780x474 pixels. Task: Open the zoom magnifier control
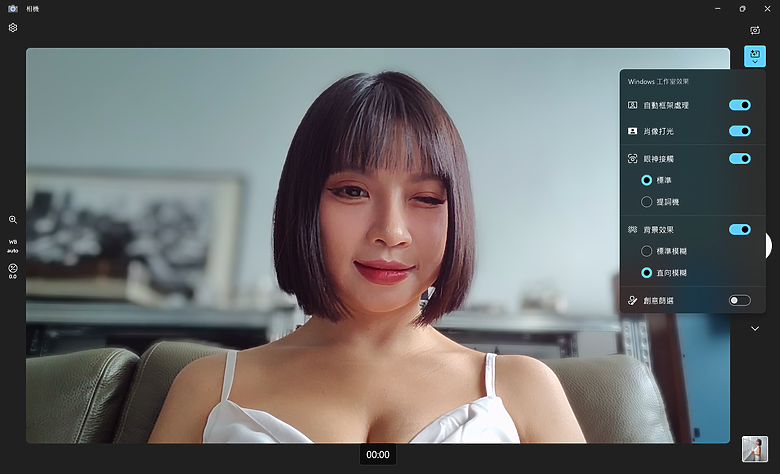(x=13, y=219)
